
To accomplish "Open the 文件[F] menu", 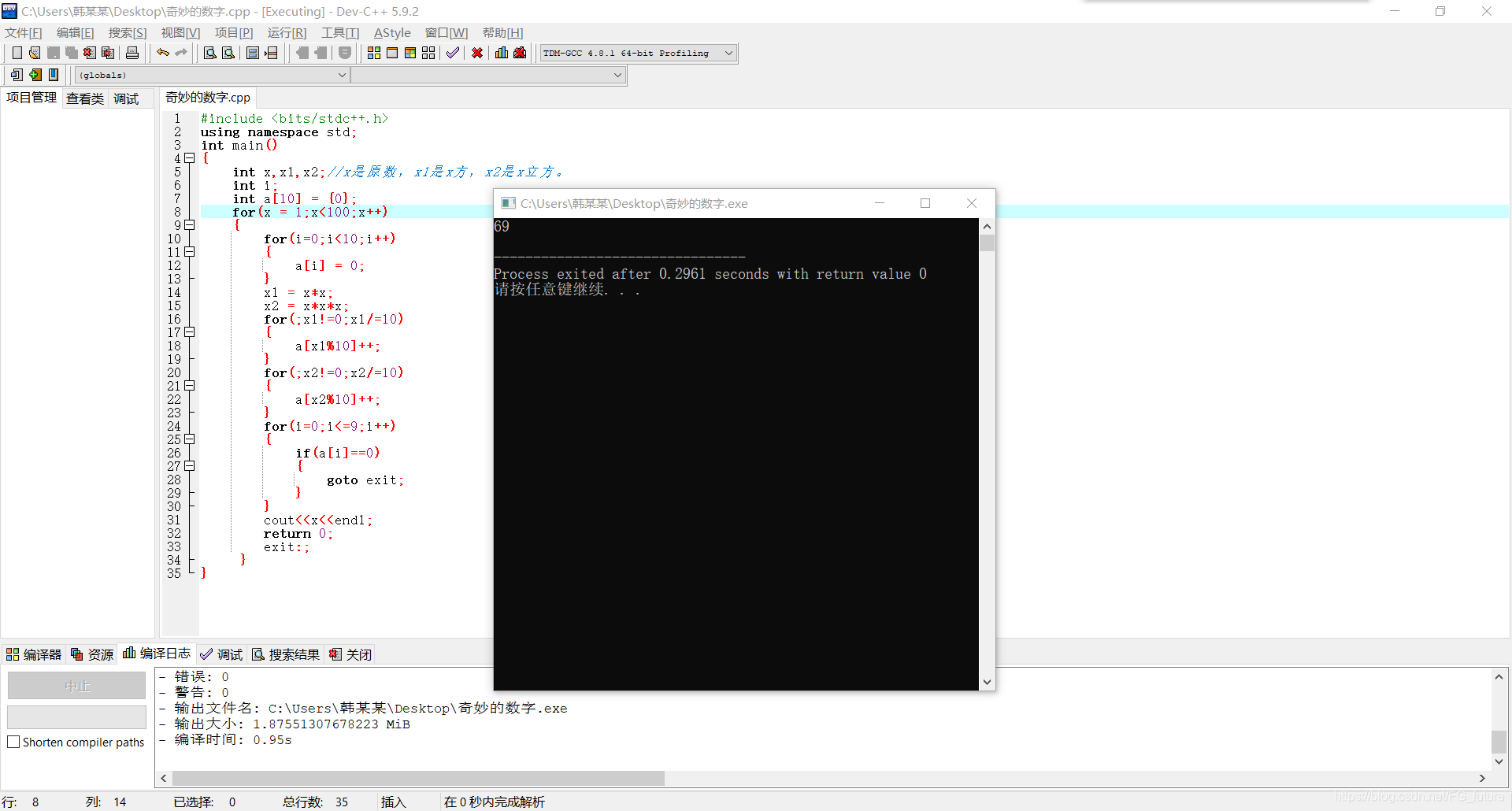I will pyautogui.click(x=24, y=32).
